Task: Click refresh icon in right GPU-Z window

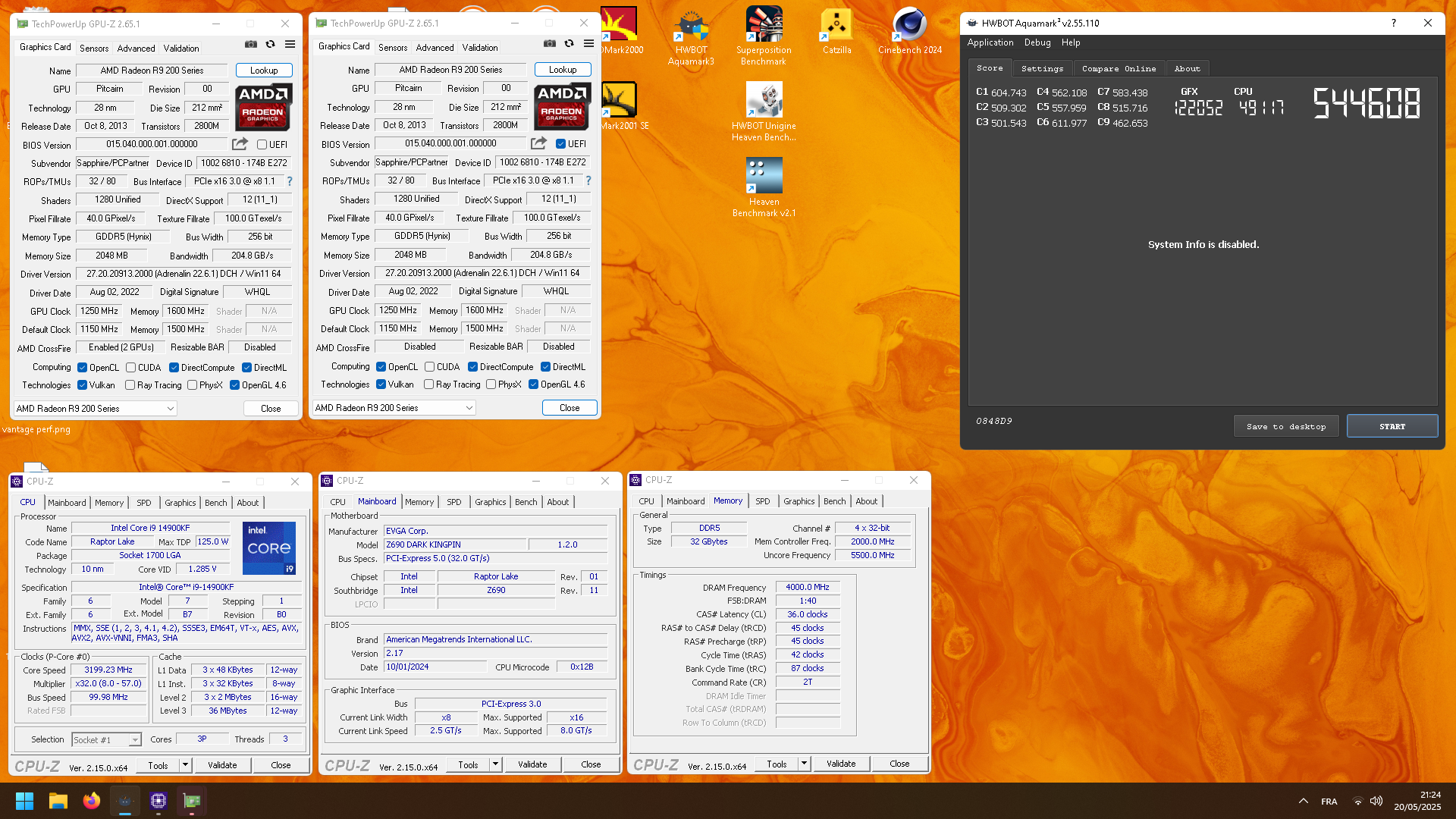Action: coord(569,44)
